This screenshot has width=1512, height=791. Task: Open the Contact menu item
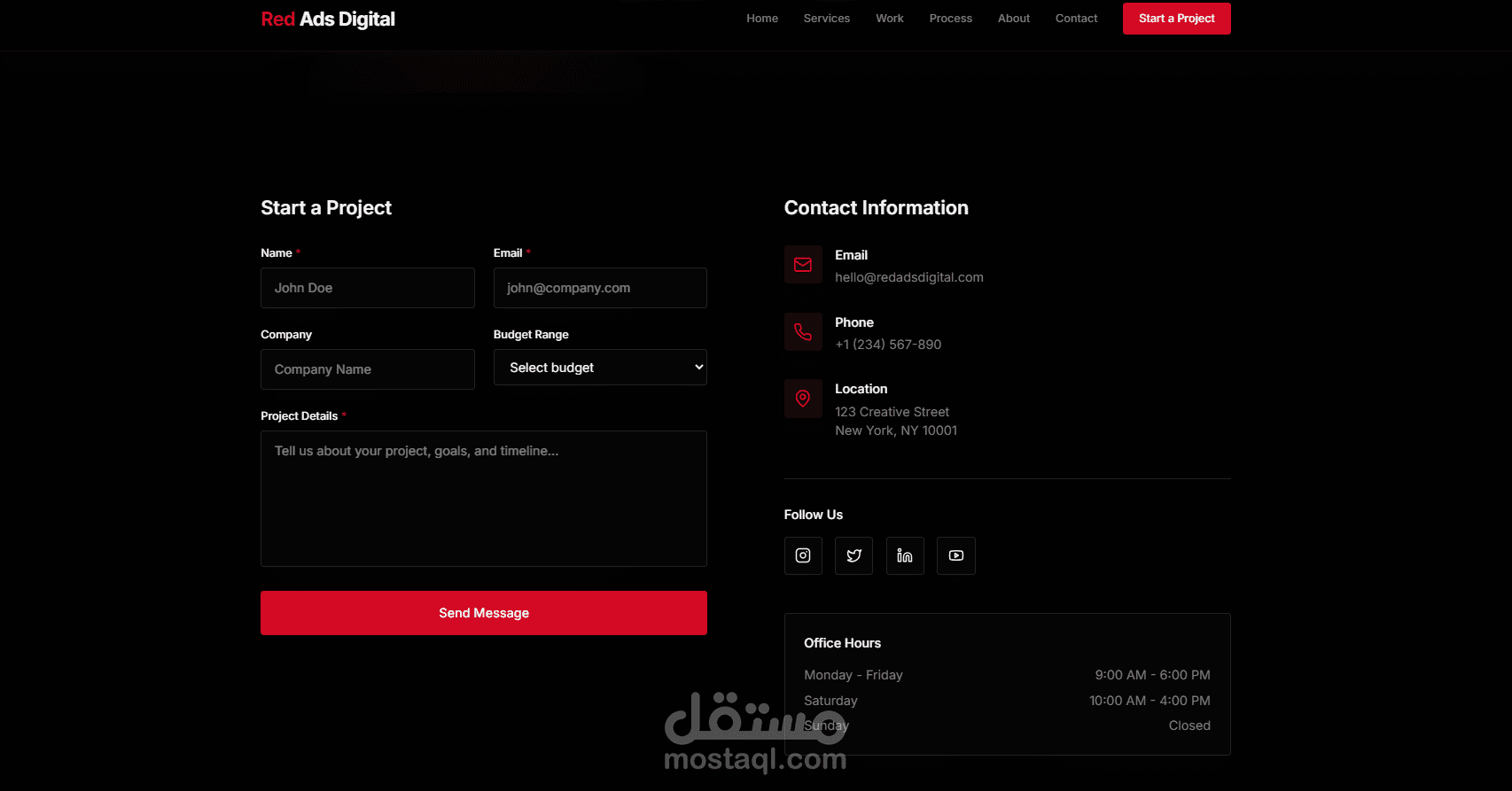[x=1077, y=19]
